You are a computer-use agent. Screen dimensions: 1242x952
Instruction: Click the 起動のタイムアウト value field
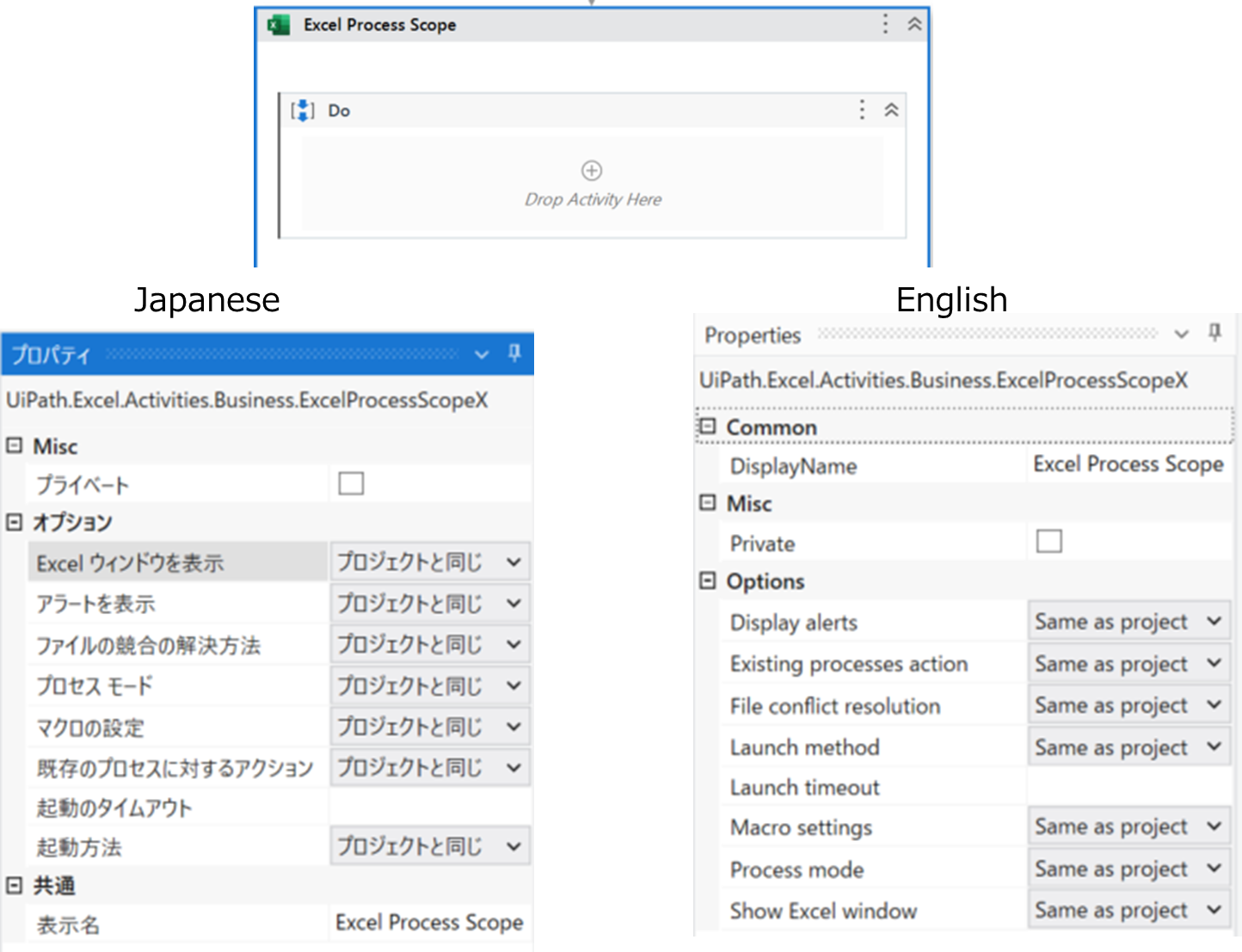[x=430, y=808]
